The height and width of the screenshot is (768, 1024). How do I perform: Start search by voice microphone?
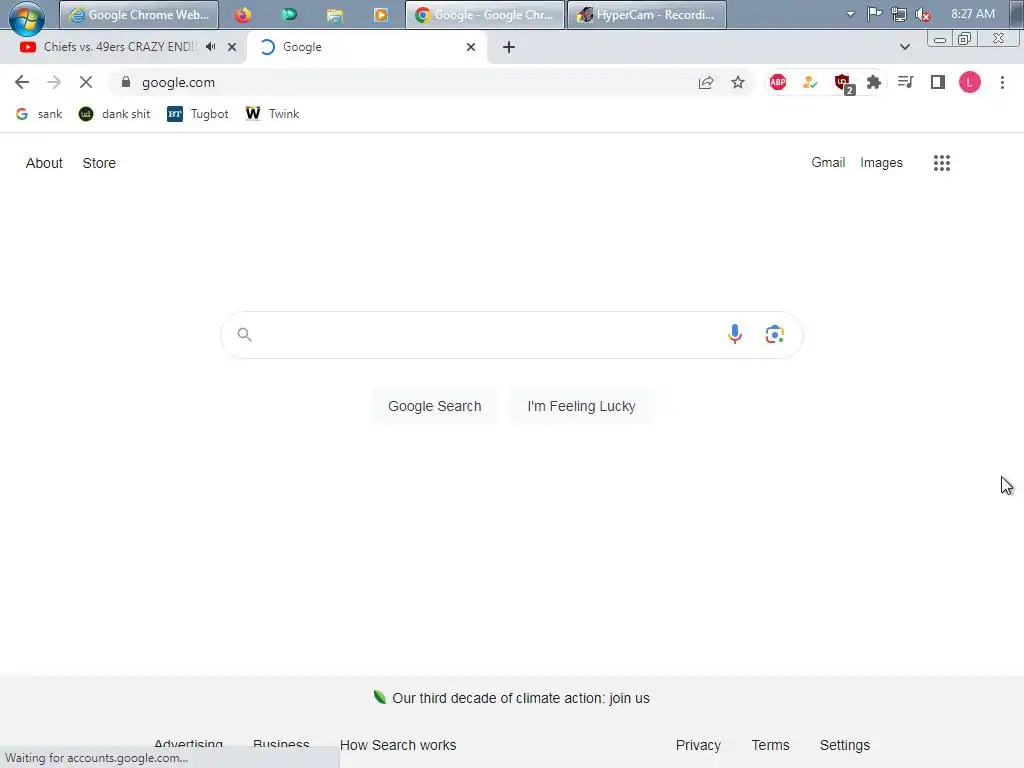tap(735, 334)
